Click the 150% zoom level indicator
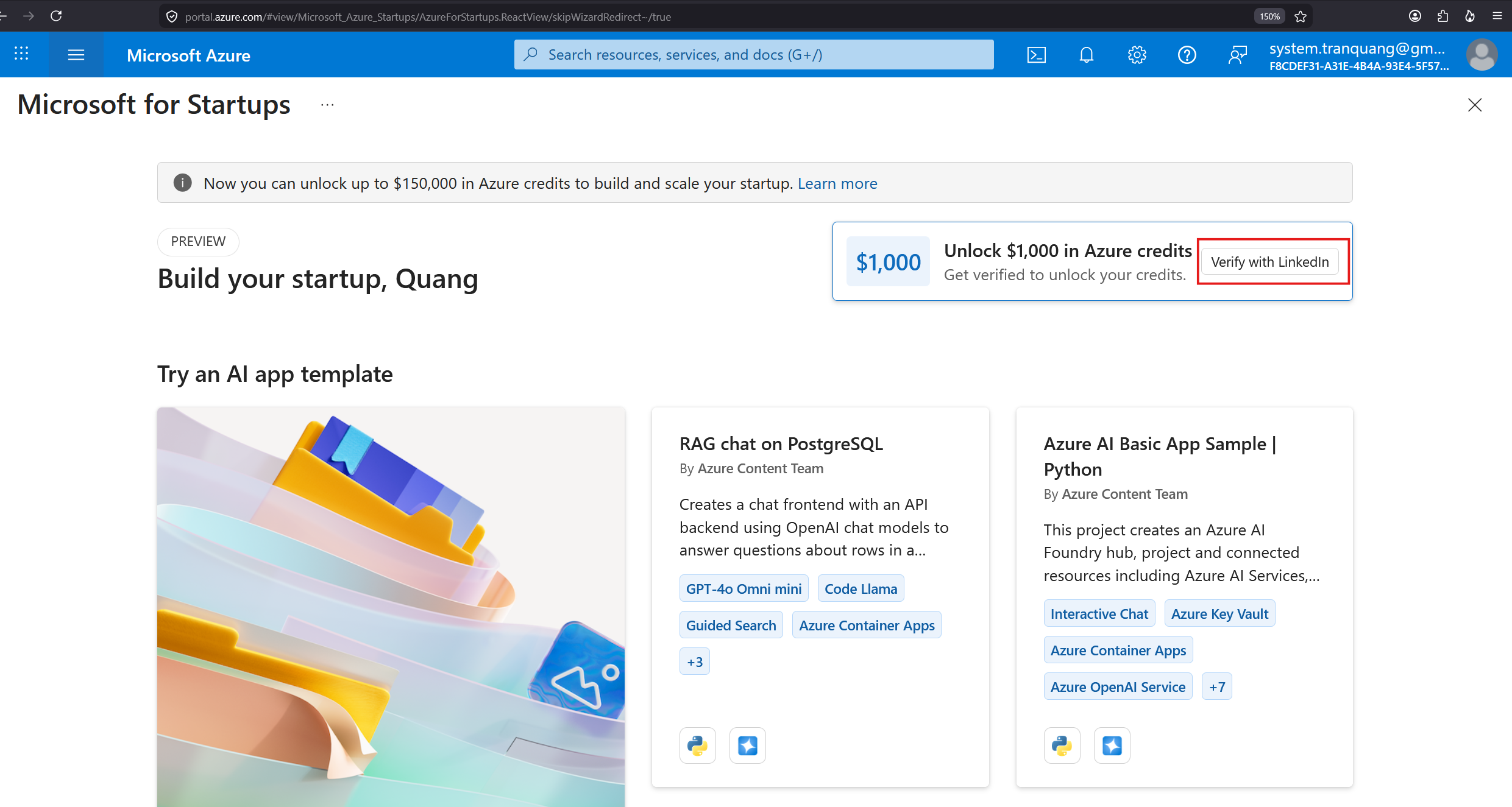Screen dimensions: 1512x807 pyautogui.click(x=1269, y=16)
